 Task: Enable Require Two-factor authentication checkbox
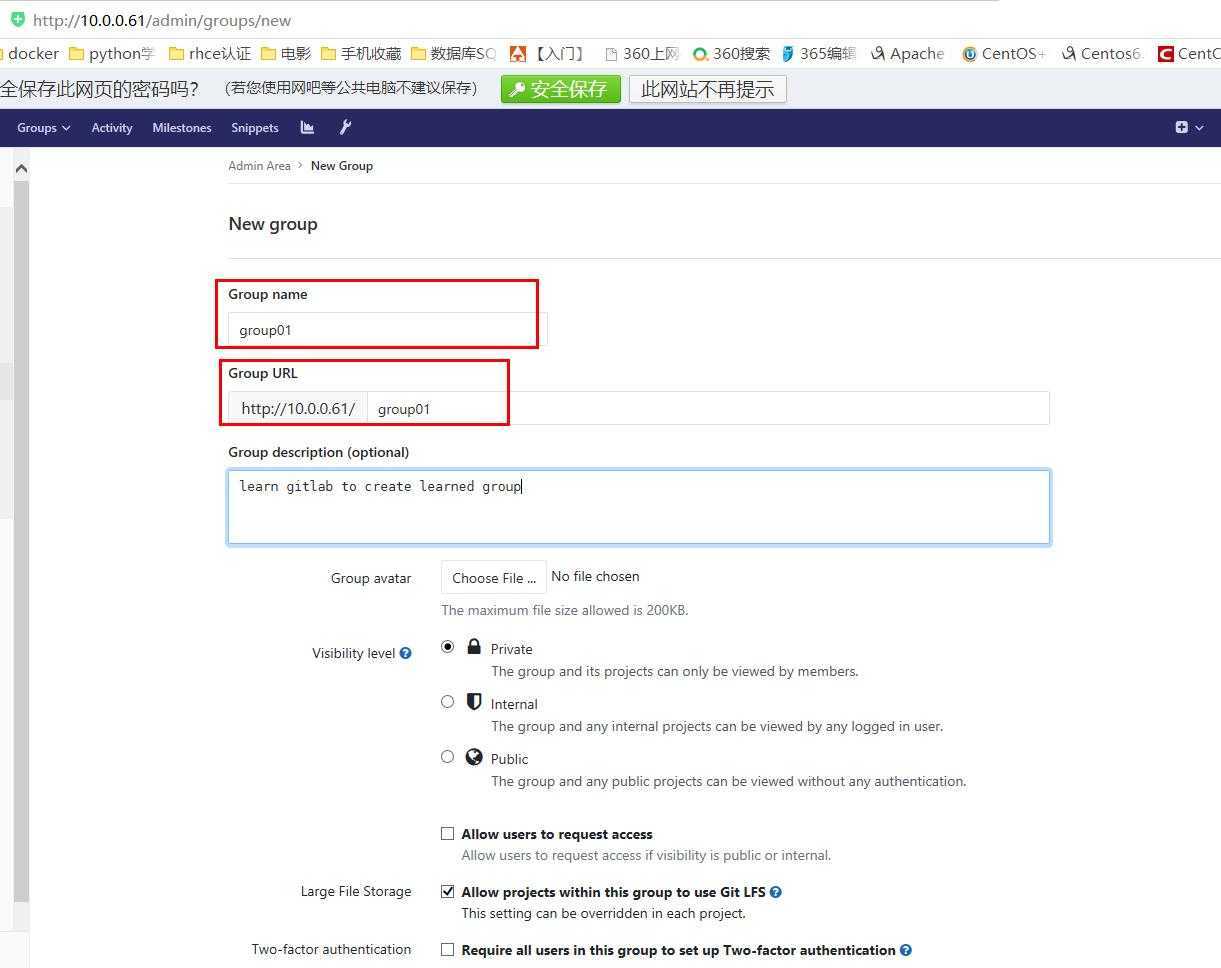(447, 949)
